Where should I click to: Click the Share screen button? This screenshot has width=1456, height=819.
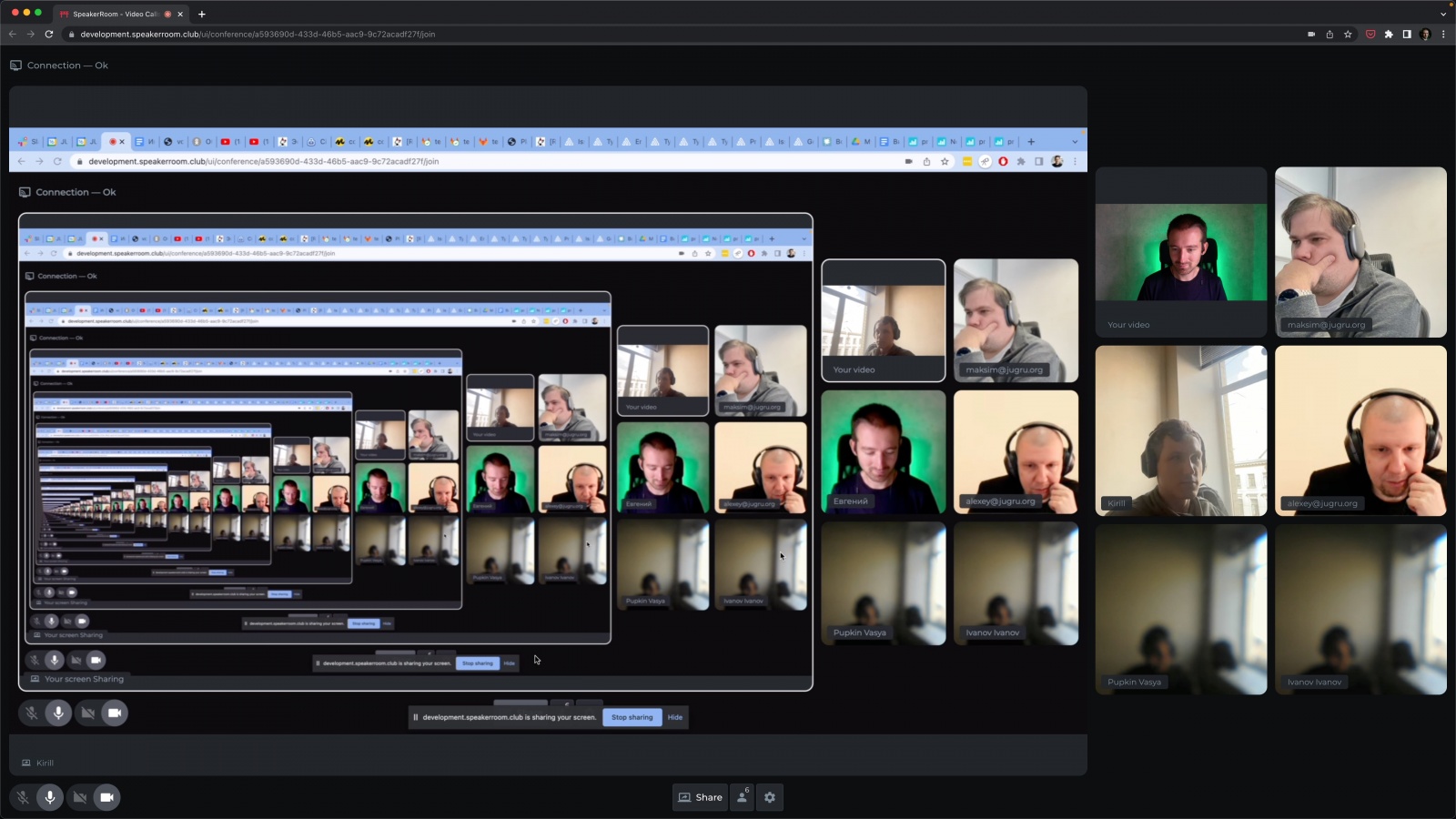(x=700, y=797)
